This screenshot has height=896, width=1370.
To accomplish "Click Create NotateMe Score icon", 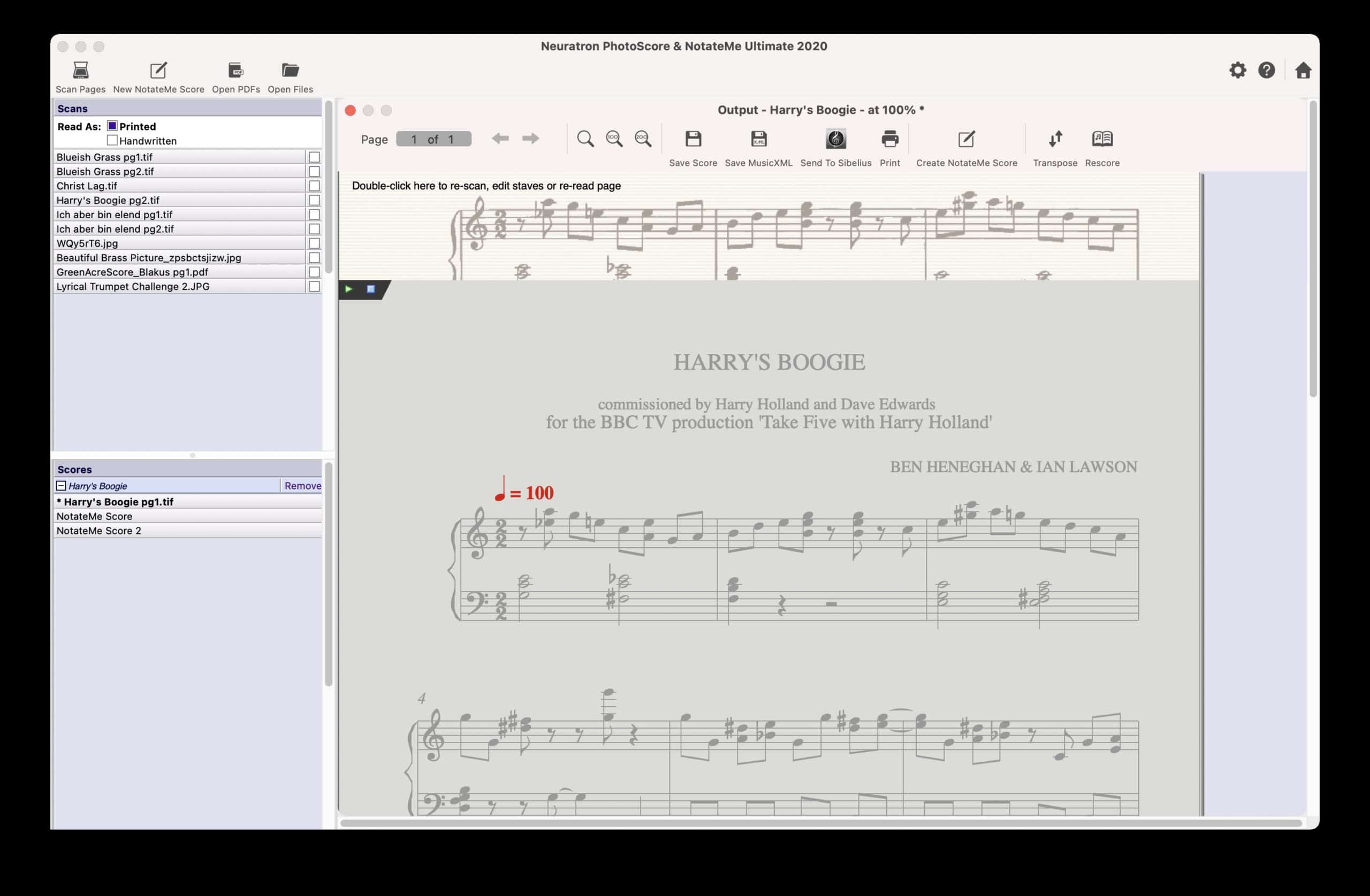I will pyautogui.click(x=966, y=148).
